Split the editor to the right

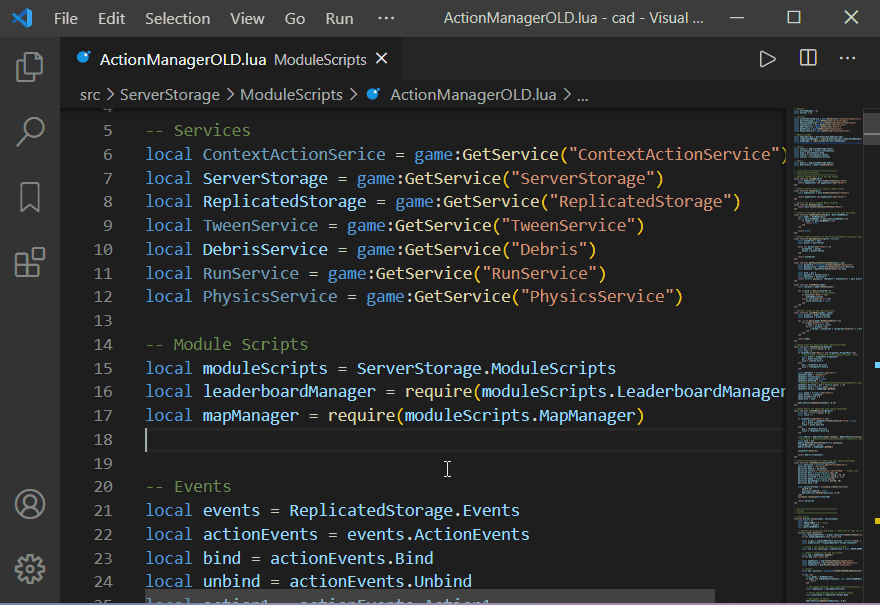coord(808,58)
